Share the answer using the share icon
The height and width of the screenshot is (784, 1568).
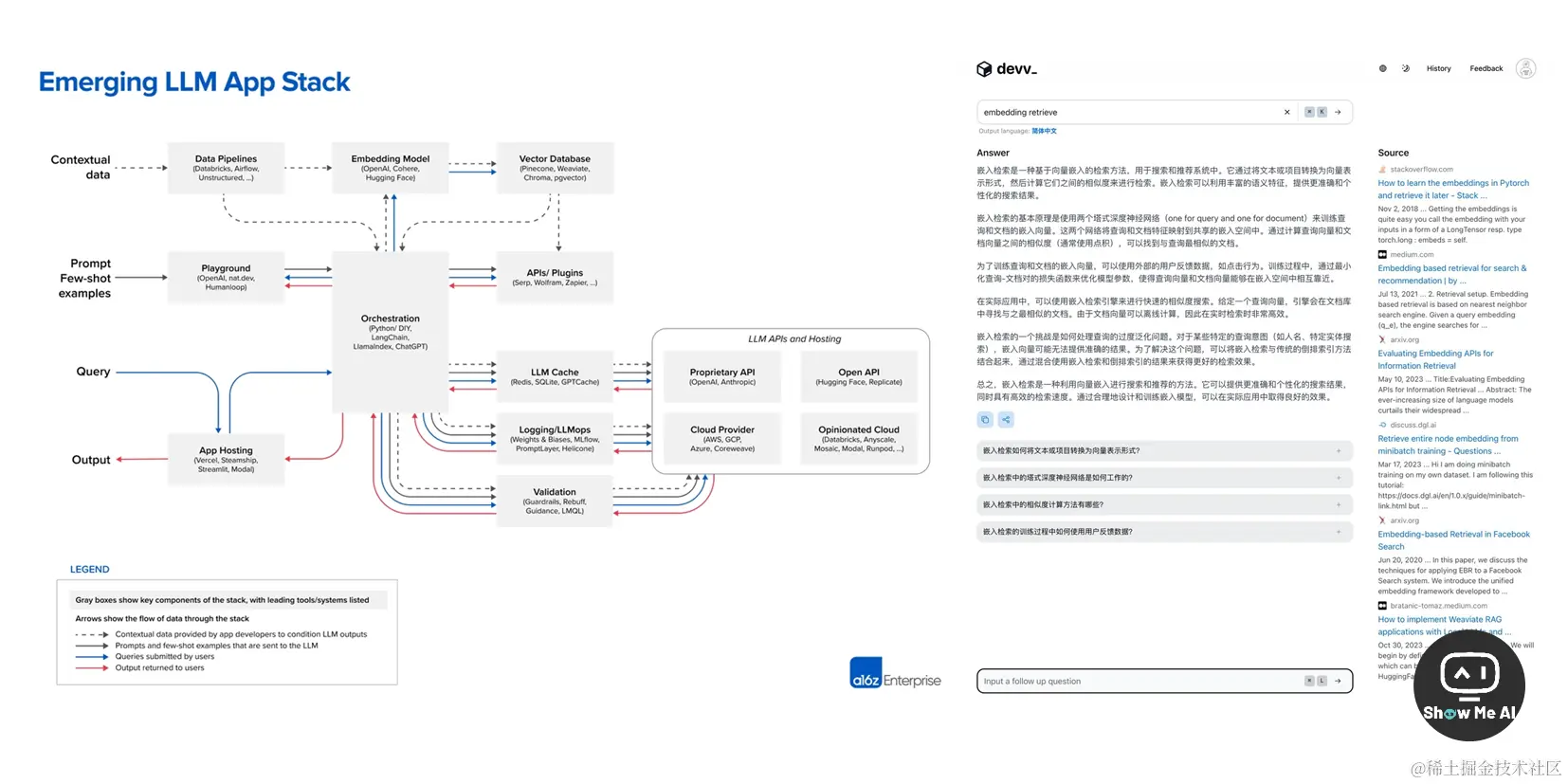point(1006,419)
